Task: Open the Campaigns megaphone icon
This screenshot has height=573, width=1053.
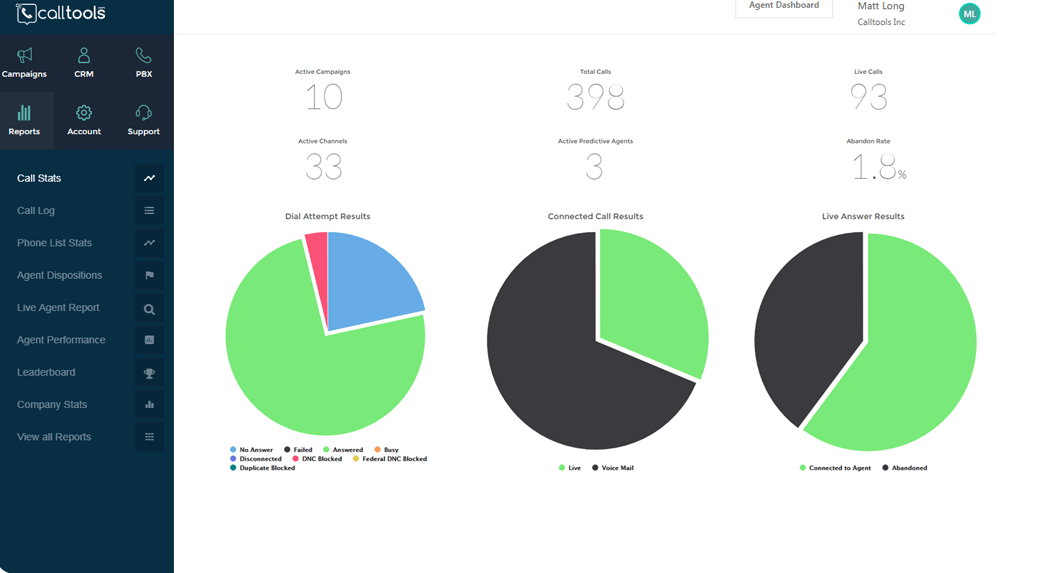Action: point(24,55)
